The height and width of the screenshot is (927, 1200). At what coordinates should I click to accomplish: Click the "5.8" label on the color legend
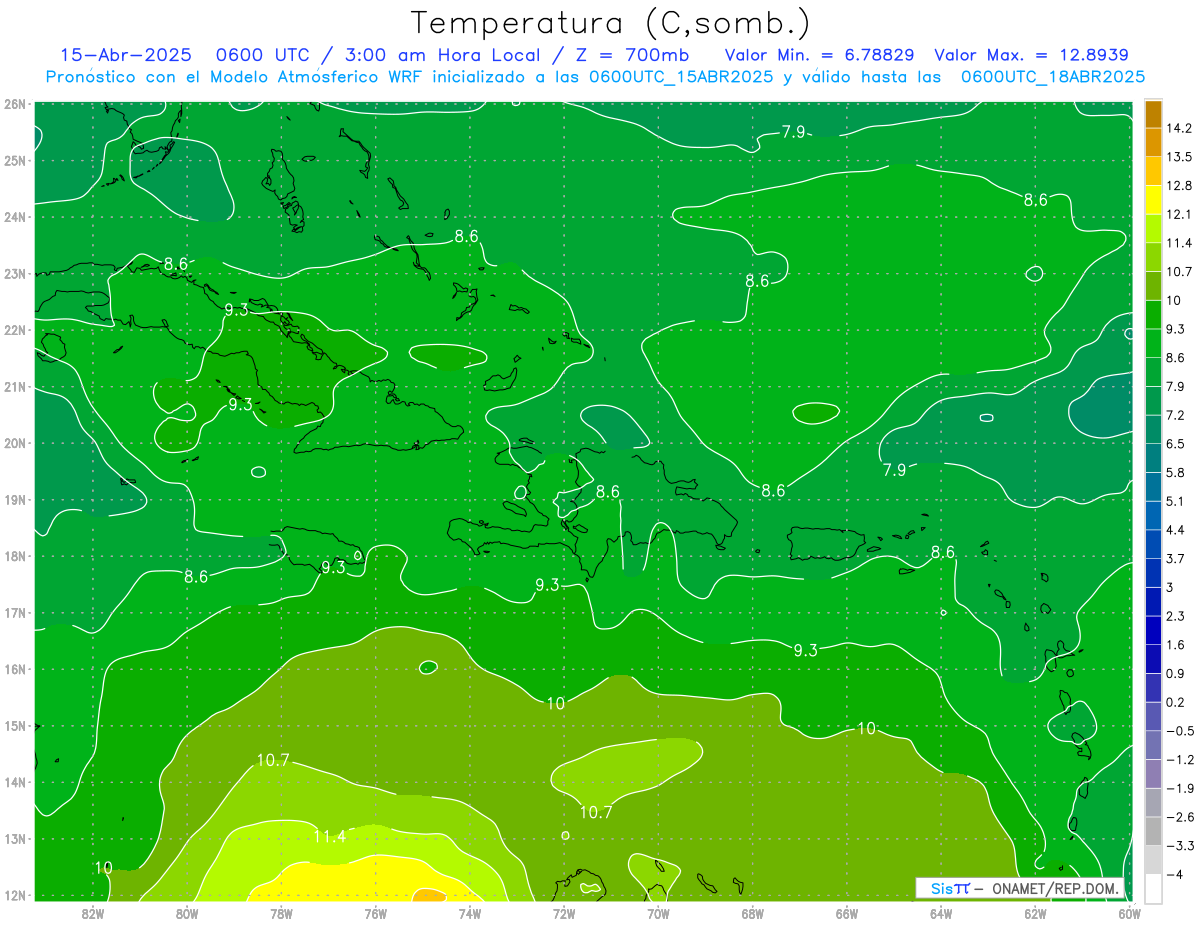pos(1177,473)
